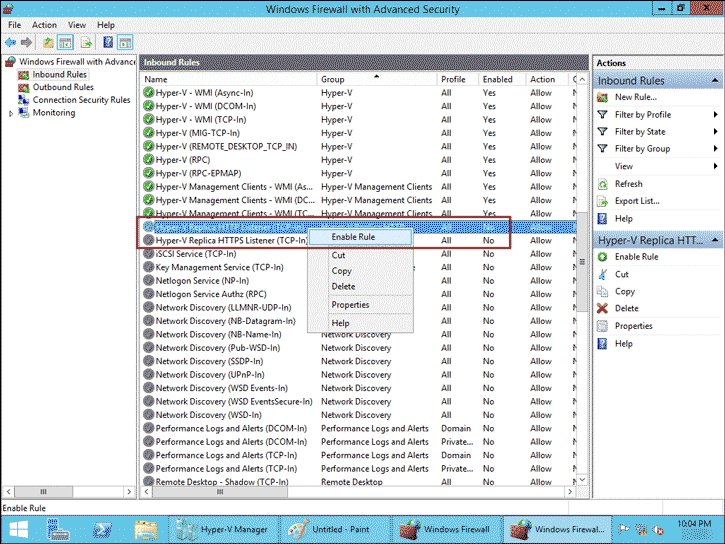Open the View menu

77,25
